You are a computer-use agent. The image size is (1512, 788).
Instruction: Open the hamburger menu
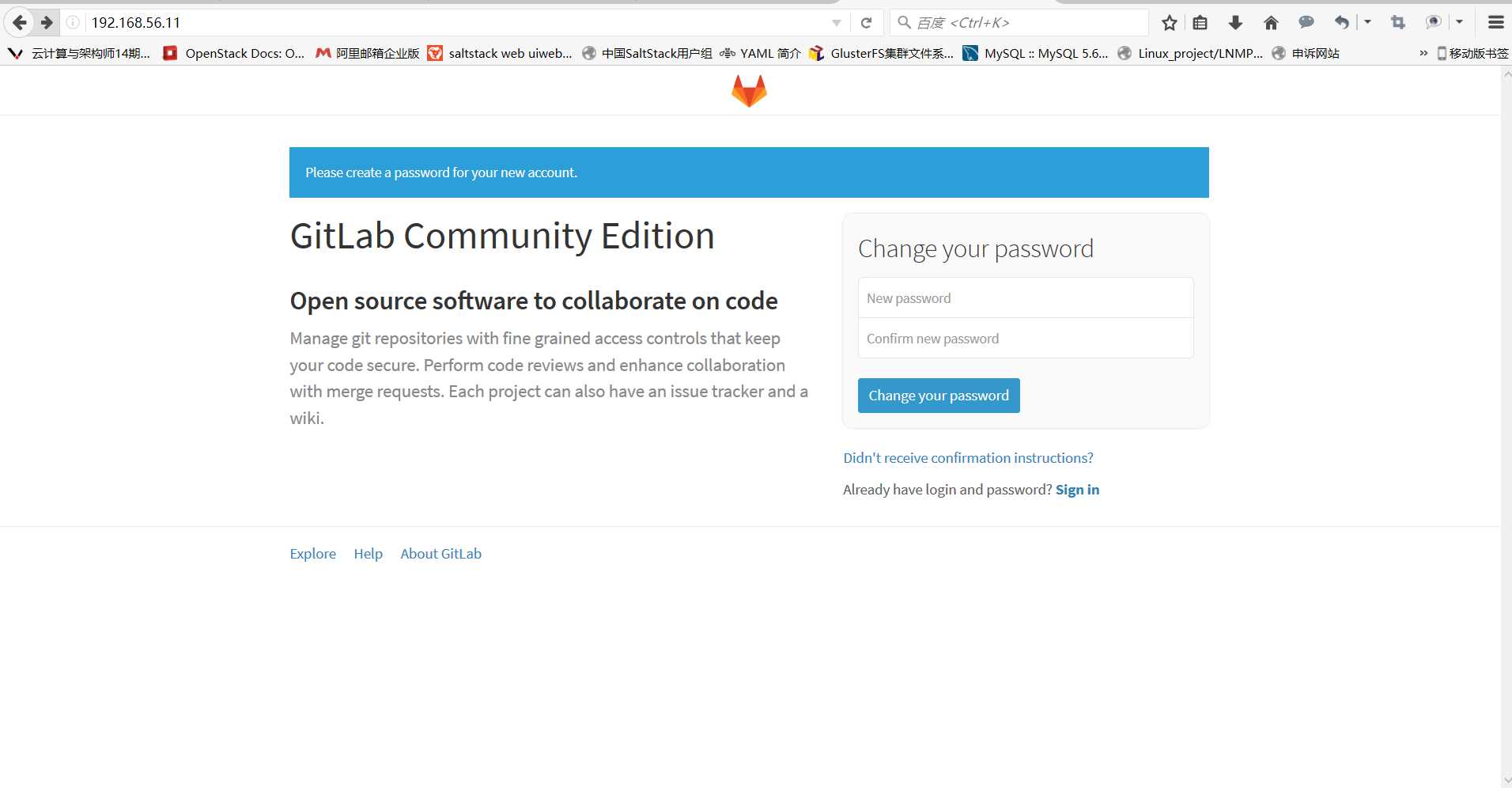(1495, 23)
